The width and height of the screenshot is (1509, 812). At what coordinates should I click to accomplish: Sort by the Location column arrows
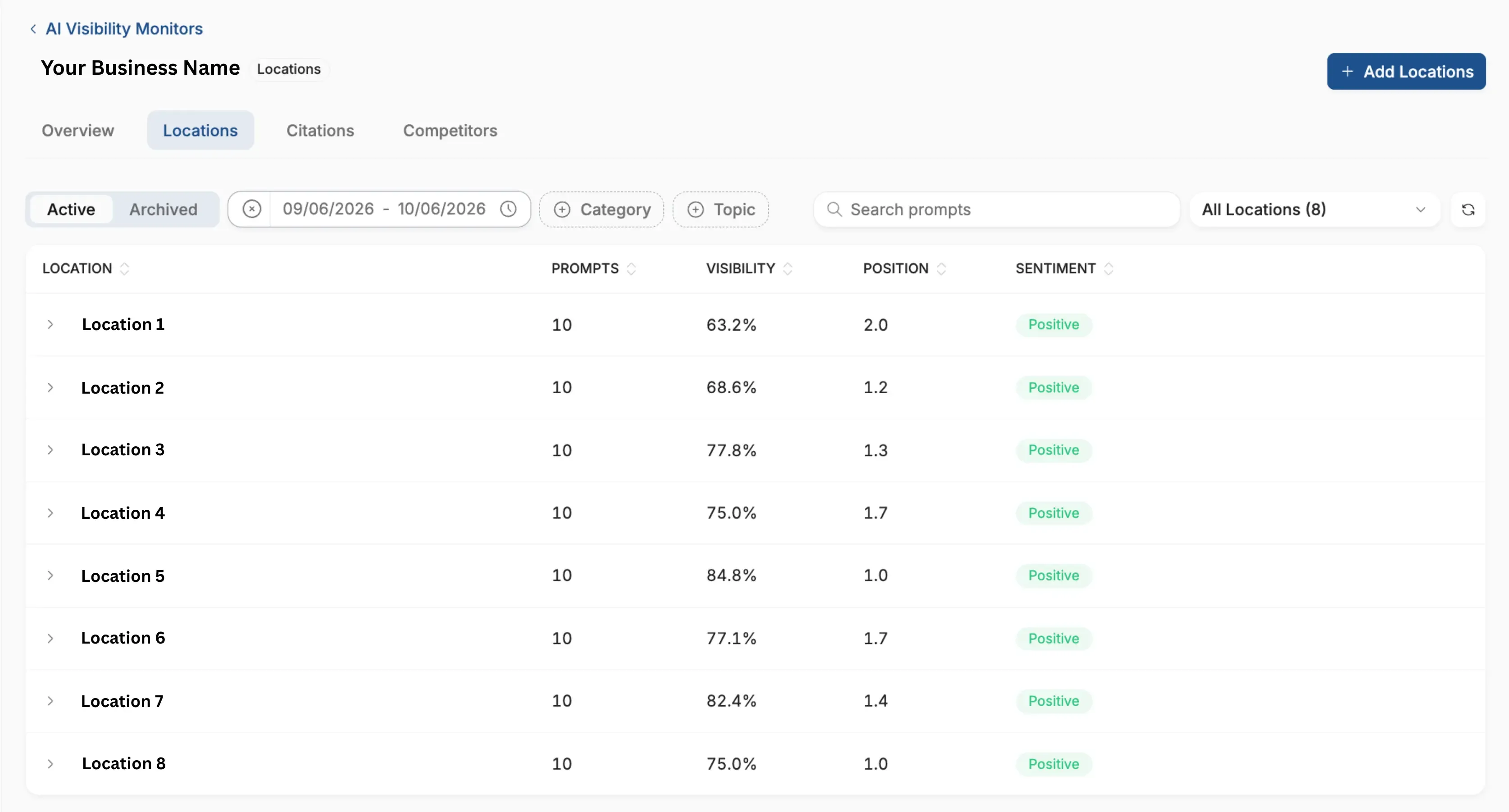[124, 269]
